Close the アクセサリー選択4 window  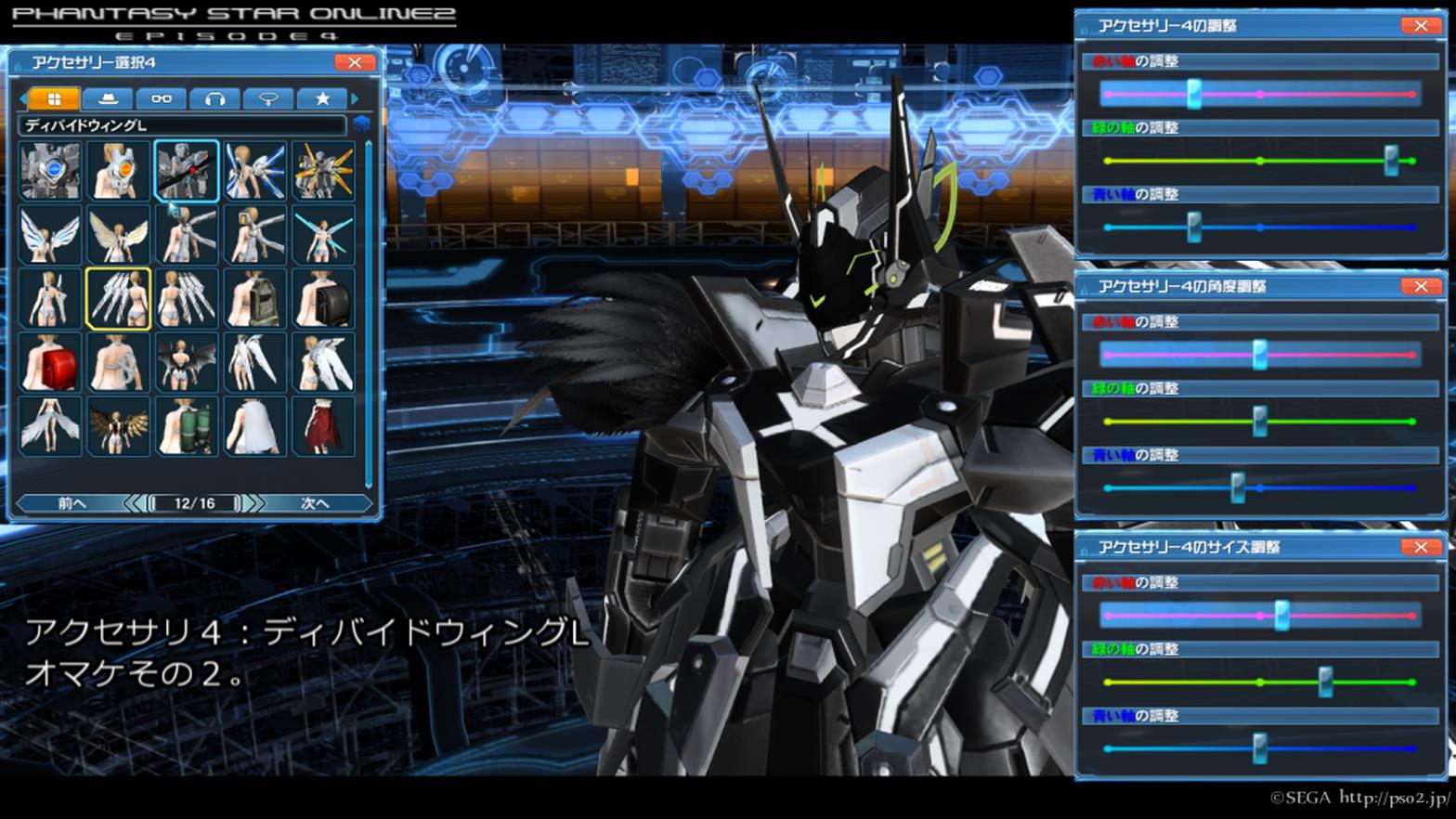(355, 62)
